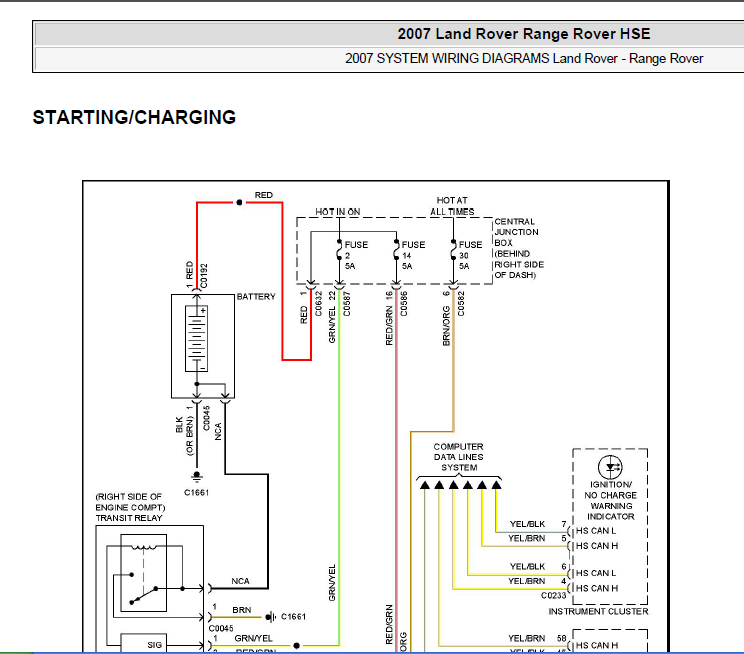Click the CENTRAL JUNCTION BOX description
Viewport: 744px width, 654px height.
[519, 248]
